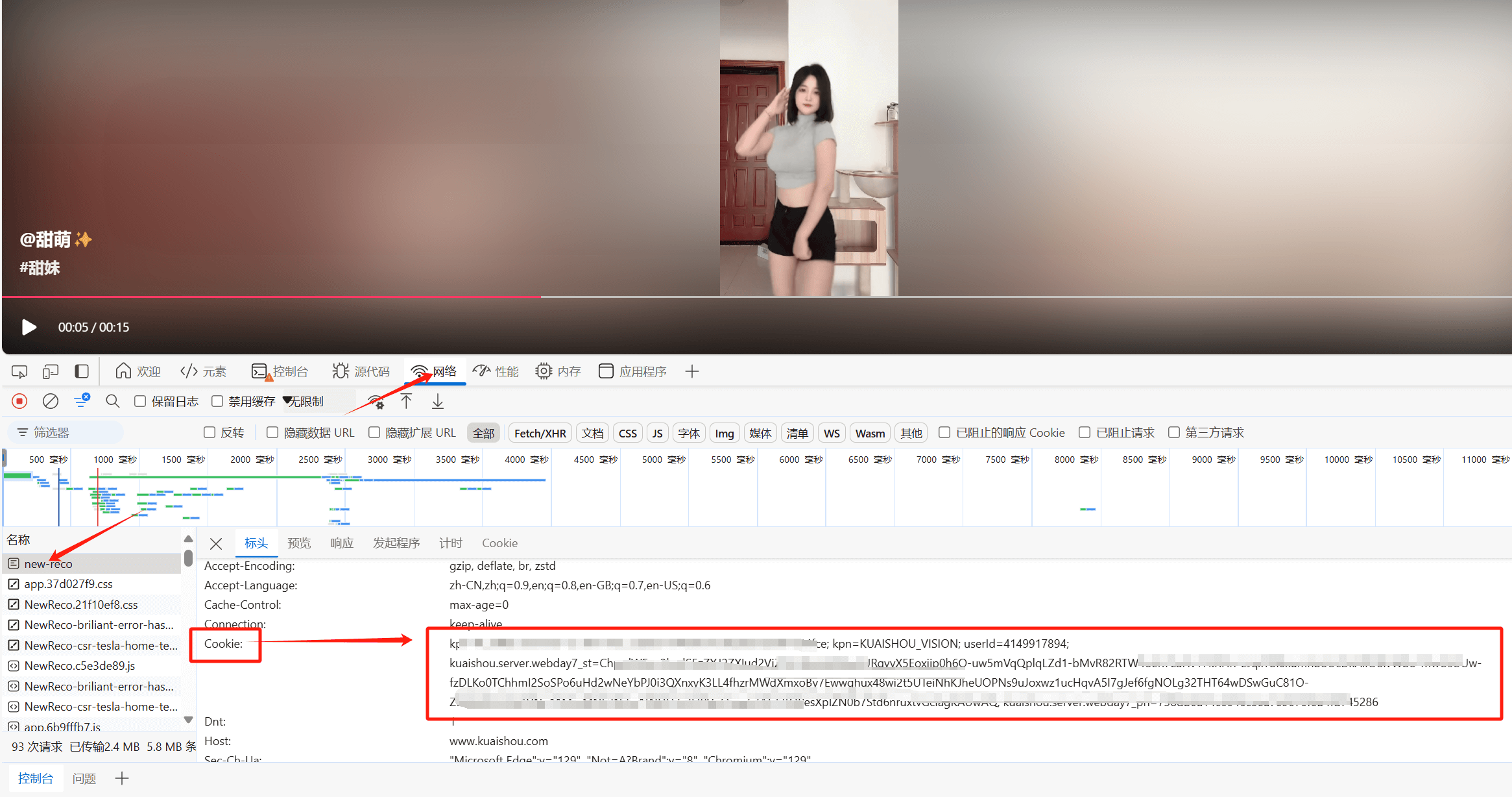This screenshot has height=797, width=1512.
Task: Open the Cookie details tab
Action: (499, 543)
